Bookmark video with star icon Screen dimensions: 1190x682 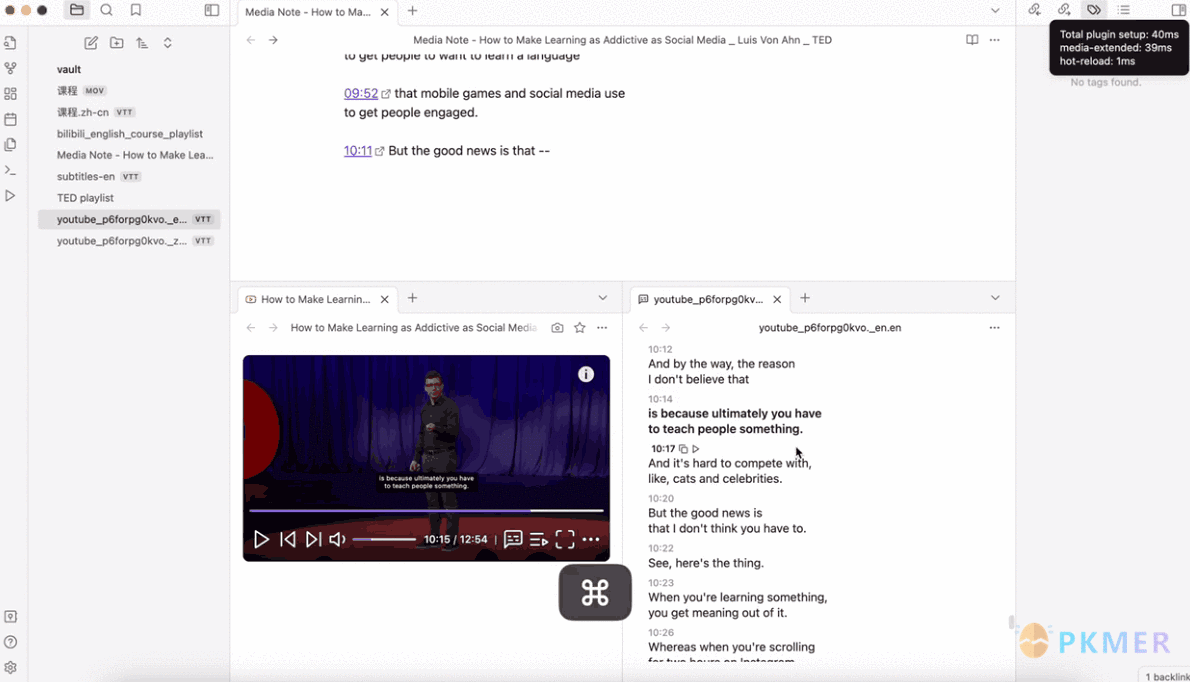tap(580, 328)
